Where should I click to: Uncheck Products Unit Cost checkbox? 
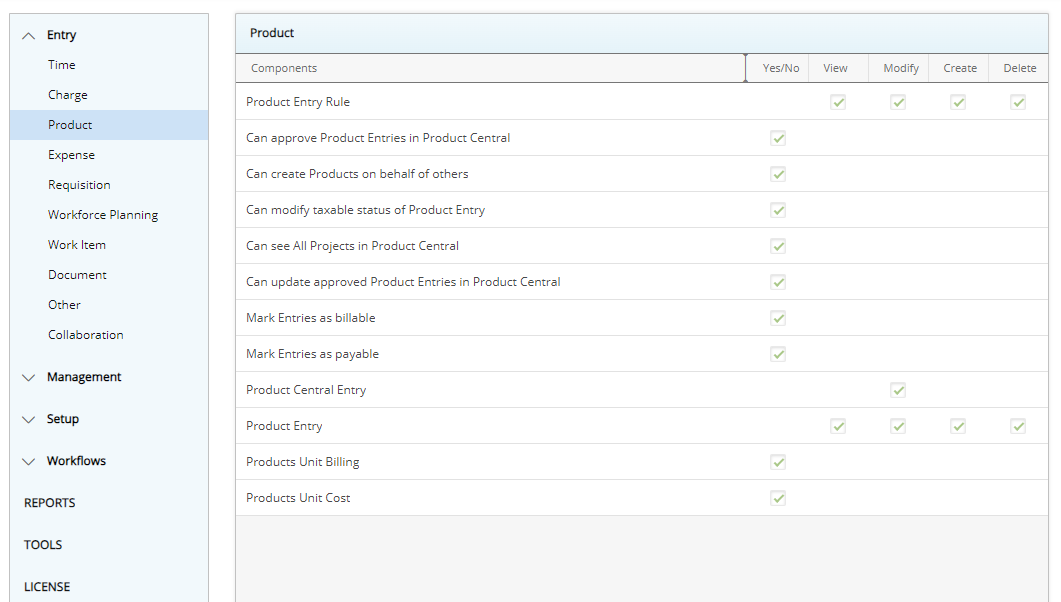pos(778,498)
